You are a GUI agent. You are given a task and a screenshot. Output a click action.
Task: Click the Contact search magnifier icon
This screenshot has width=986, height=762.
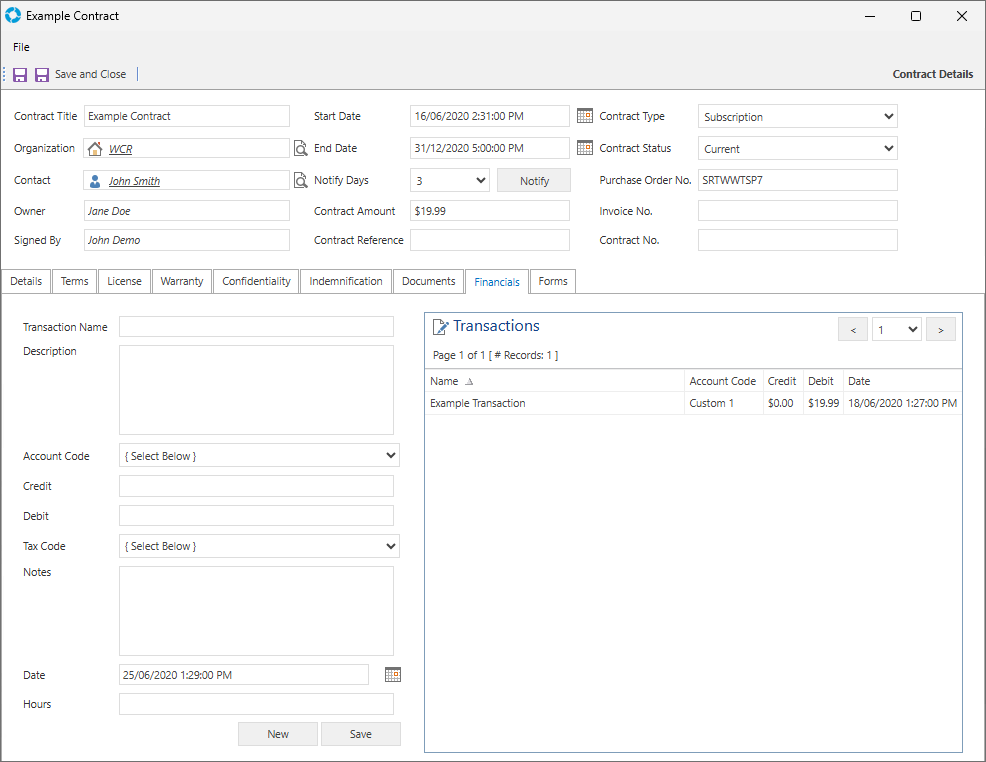click(301, 181)
